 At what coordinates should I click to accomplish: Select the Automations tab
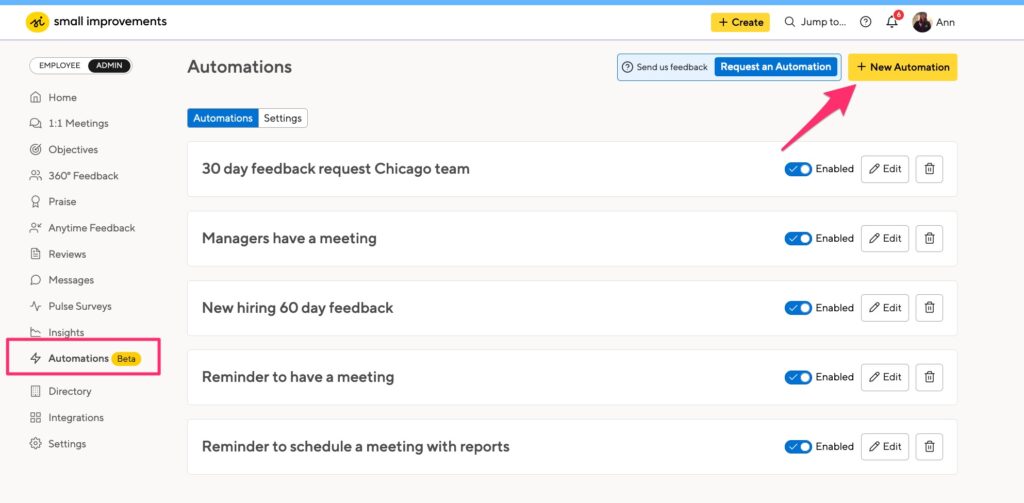[x=223, y=118]
